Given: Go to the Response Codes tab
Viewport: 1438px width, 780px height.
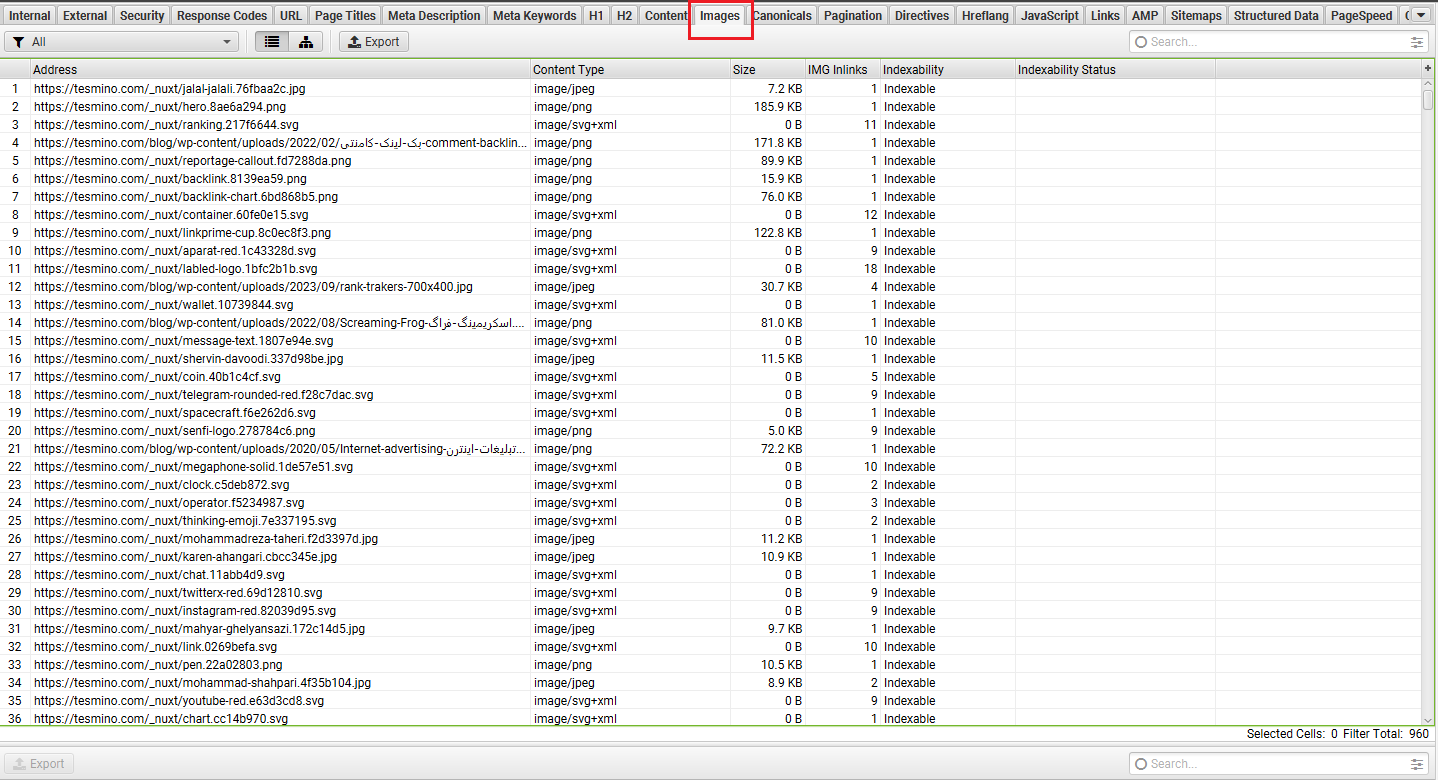Looking at the screenshot, I should click(x=222, y=15).
